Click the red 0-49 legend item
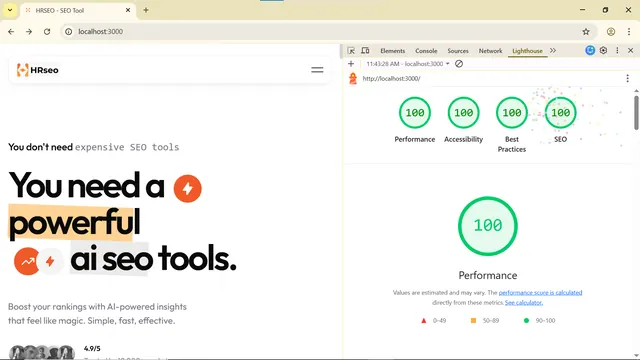The height and width of the screenshot is (360, 640). click(433, 320)
